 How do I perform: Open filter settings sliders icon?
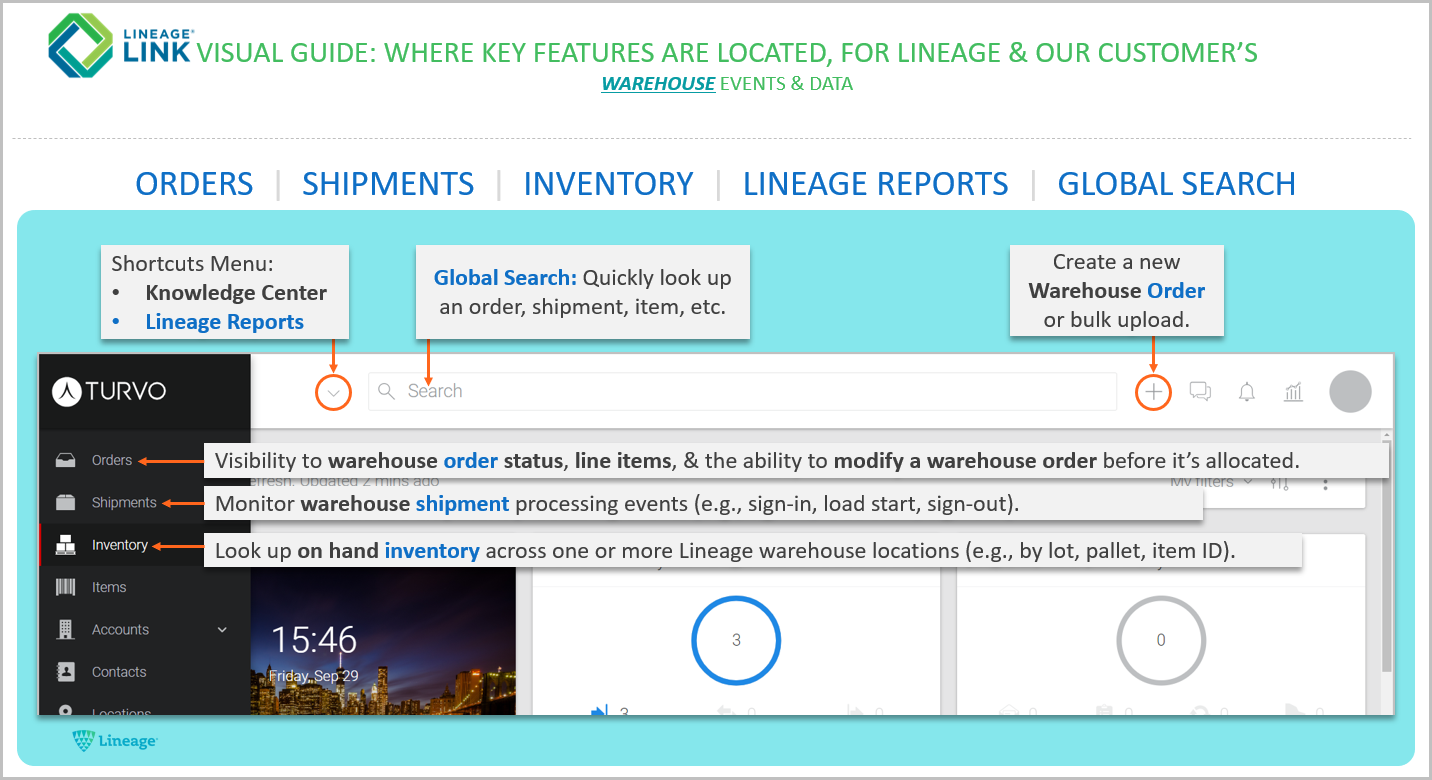tap(1280, 484)
